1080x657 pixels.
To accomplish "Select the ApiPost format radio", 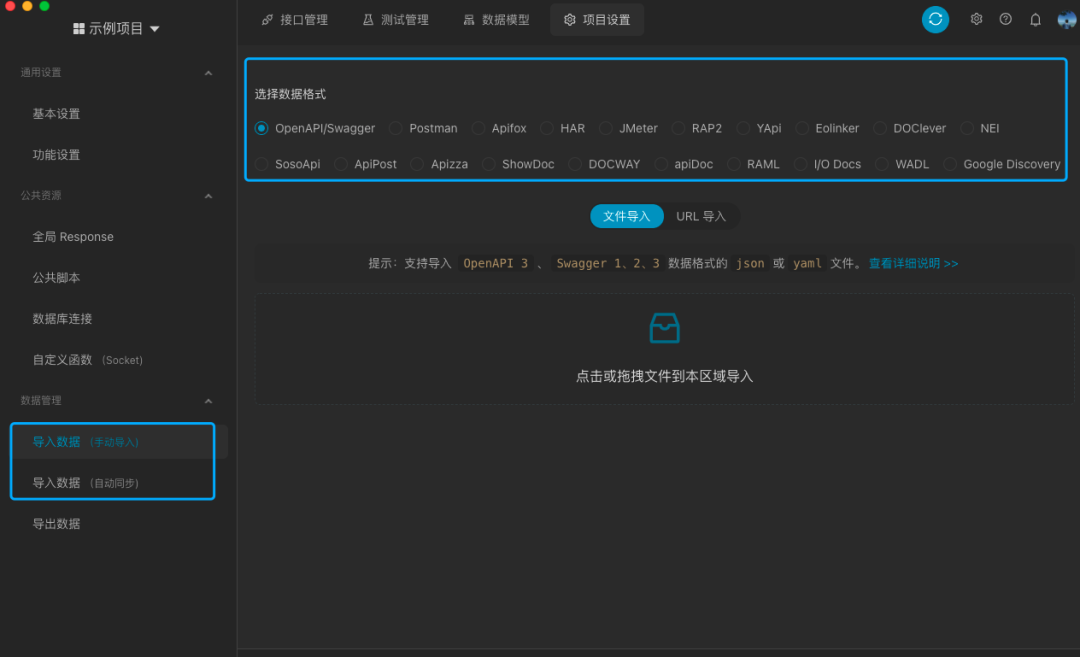I will tap(340, 164).
